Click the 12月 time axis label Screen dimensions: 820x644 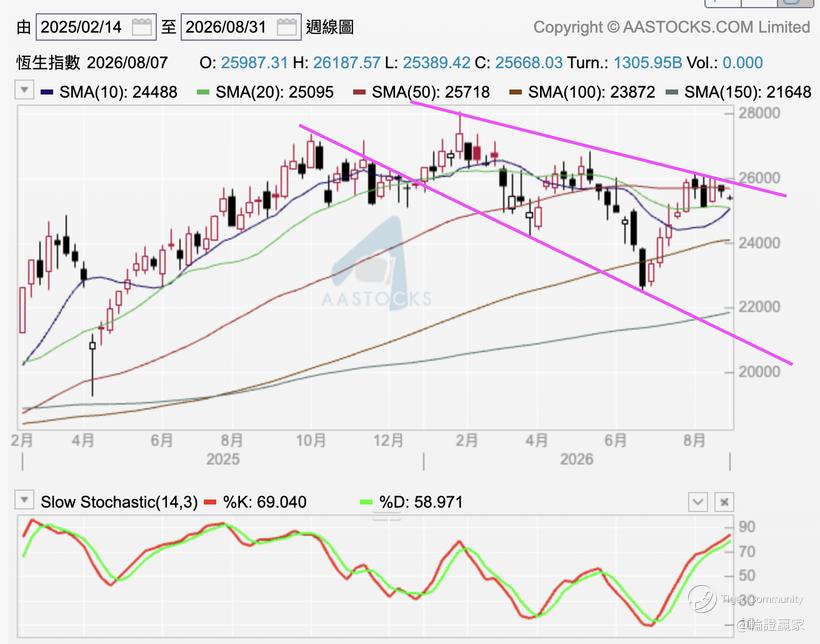389,440
